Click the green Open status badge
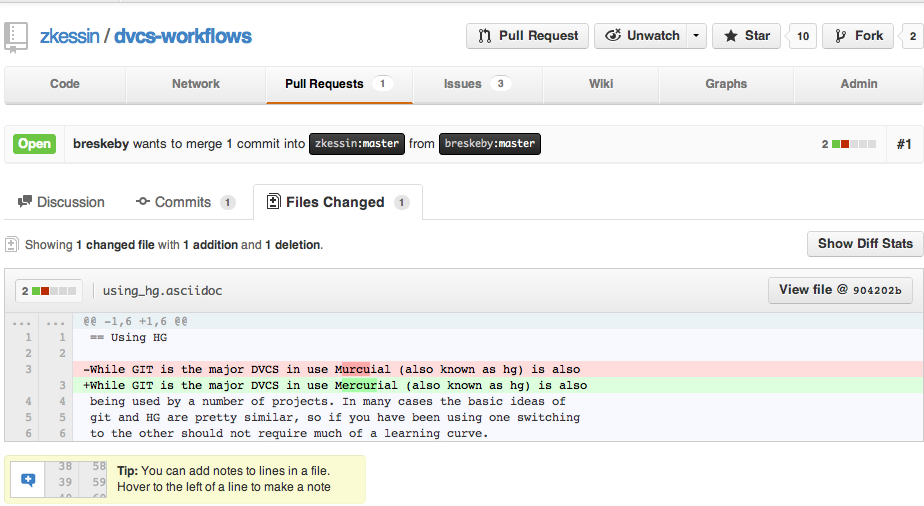Viewport: 924px width, 506px height. click(34, 144)
